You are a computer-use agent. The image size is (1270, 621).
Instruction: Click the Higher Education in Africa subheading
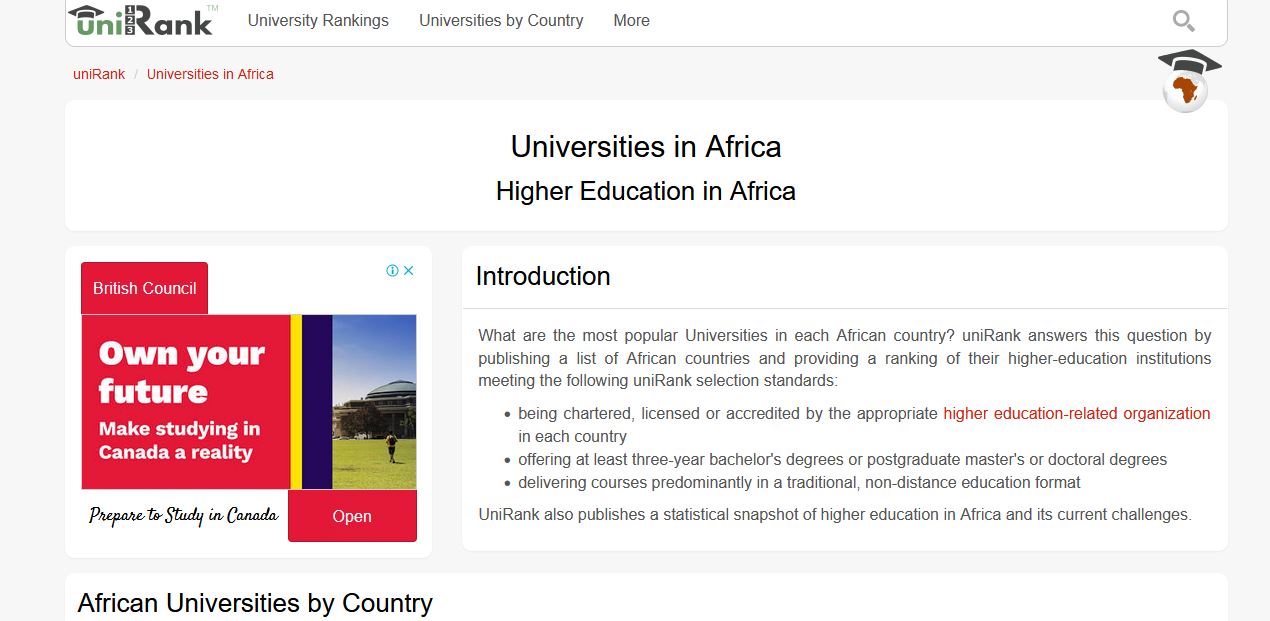pos(646,191)
